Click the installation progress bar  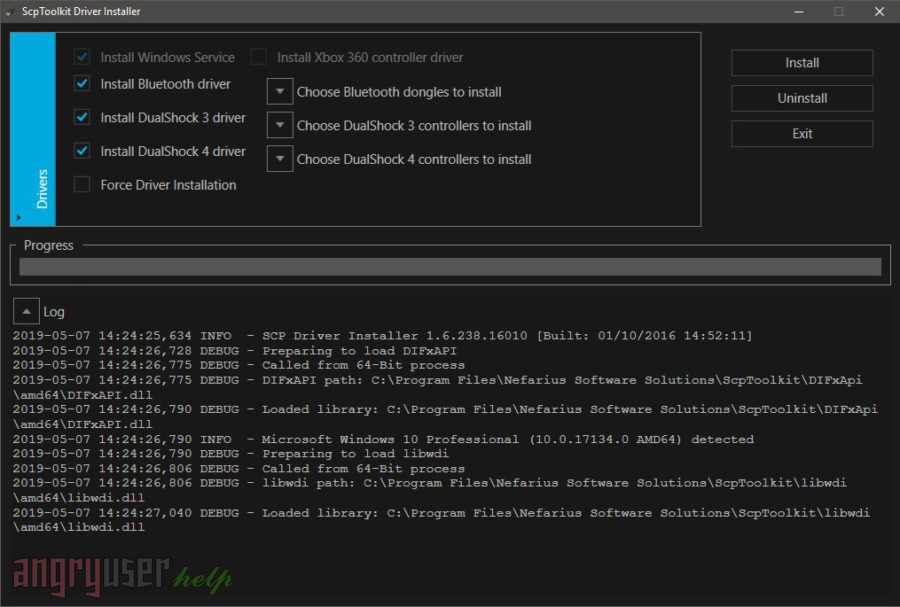click(x=450, y=267)
